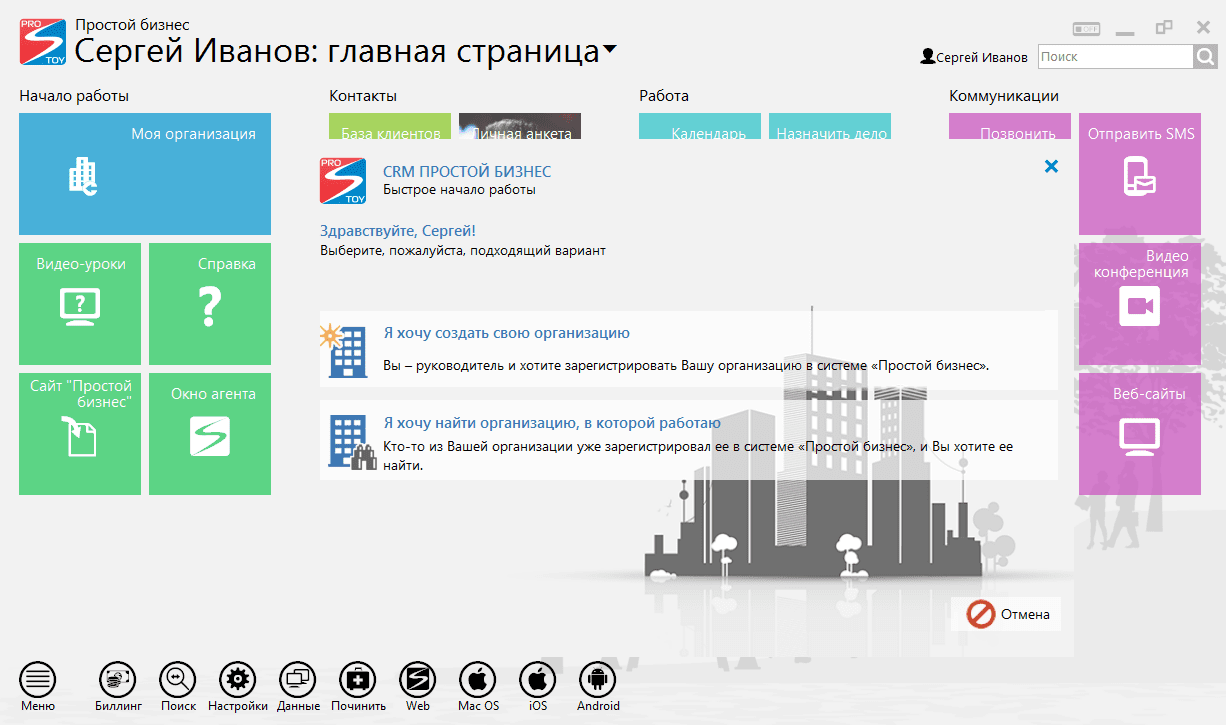Open the Сайт "Простой бизнес" tile
This screenshot has width=1226, height=725.
pos(80,434)
